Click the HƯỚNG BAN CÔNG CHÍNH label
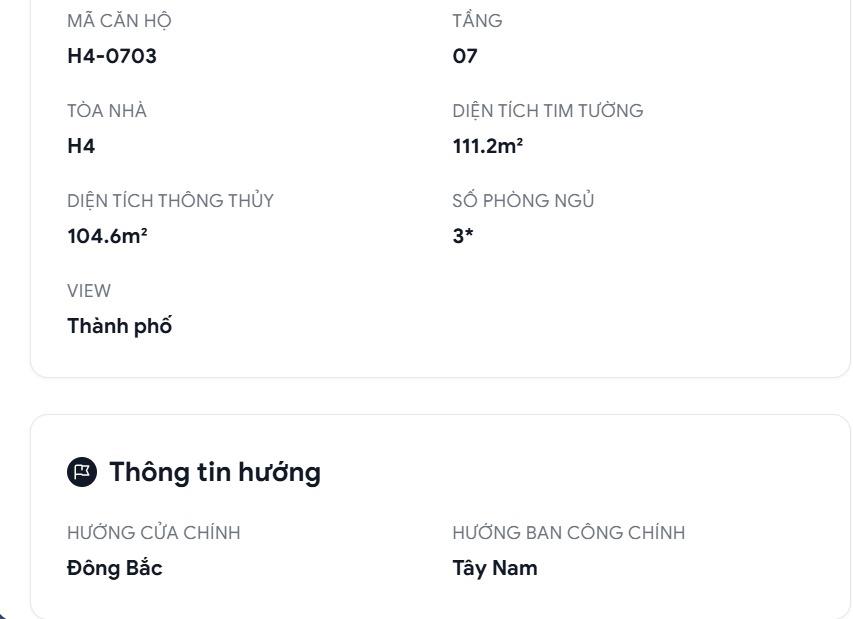Image resolution: width=853 pixels, height=619 pixels. click(568, 533)
